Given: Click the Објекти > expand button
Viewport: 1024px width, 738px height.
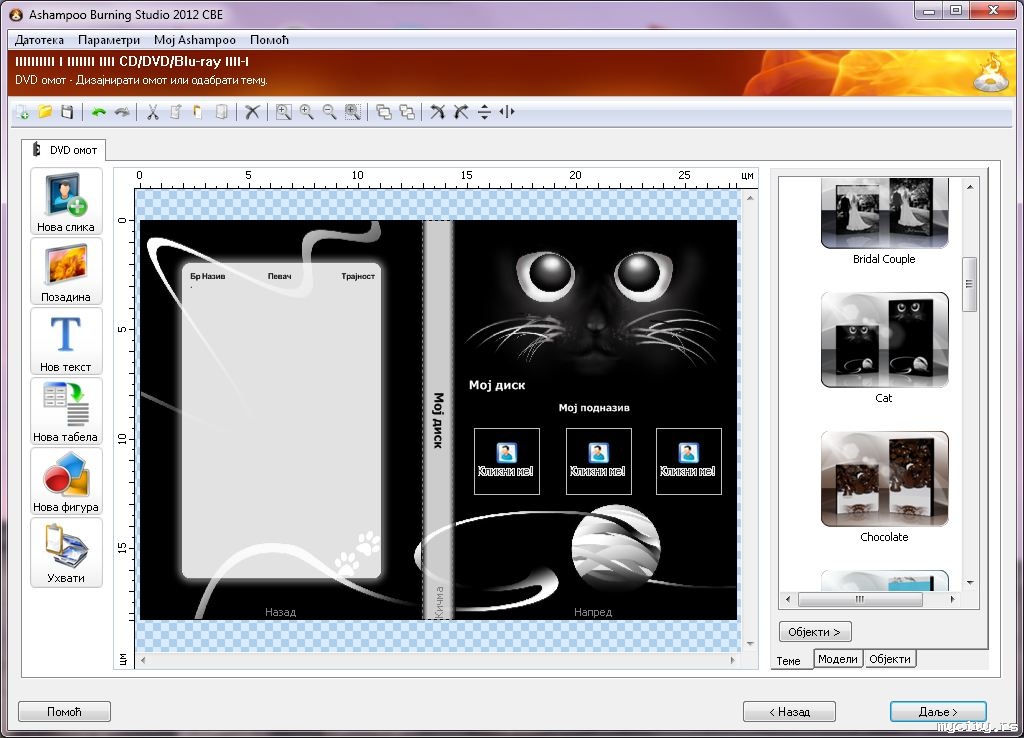Looking at the screenshot, I should pos(815,632).
